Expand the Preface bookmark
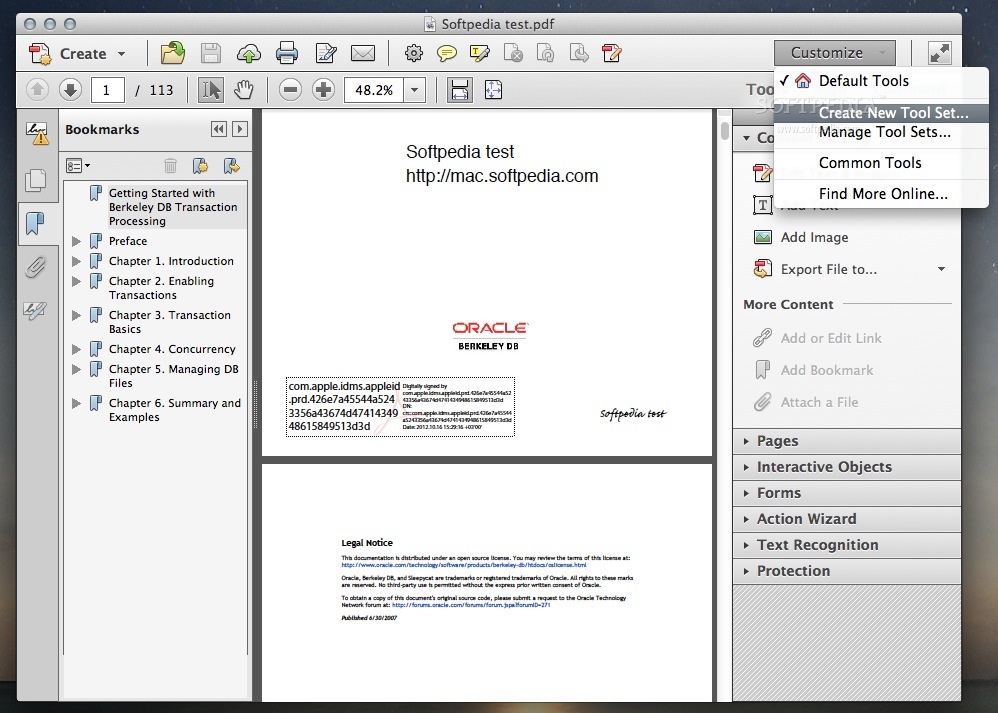The height and width of the screenshot is (713, 998). [x=76, y=241]
